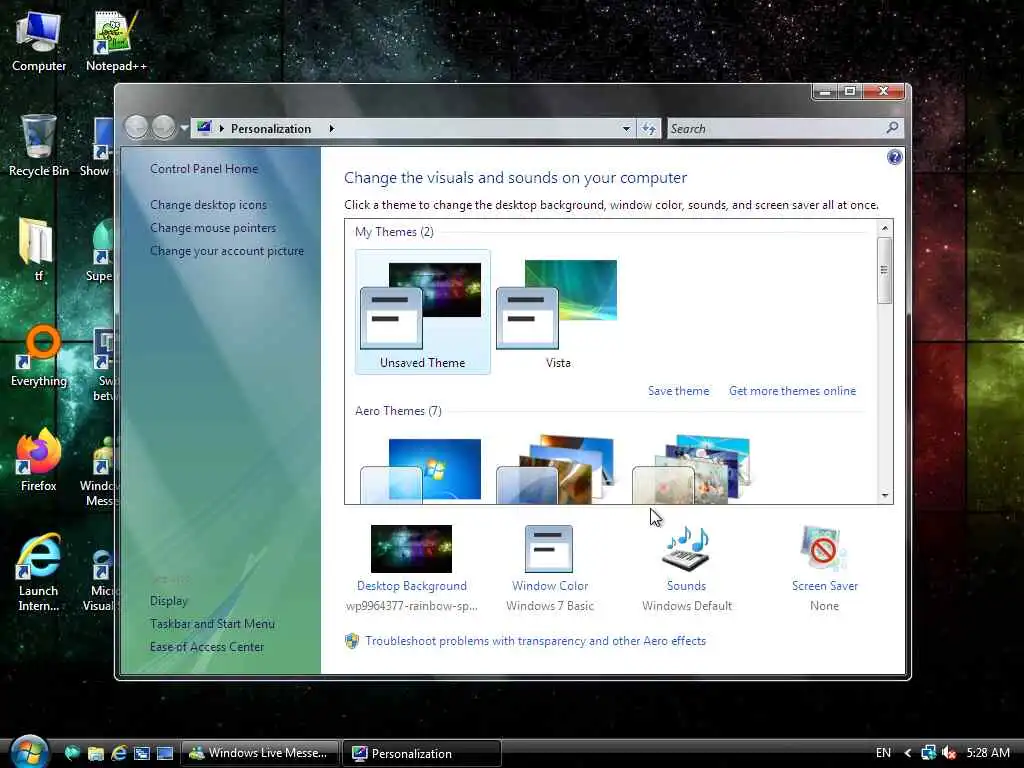Open Display settings link
This screenshot has height=768, width=1024.
coord(168,600)
